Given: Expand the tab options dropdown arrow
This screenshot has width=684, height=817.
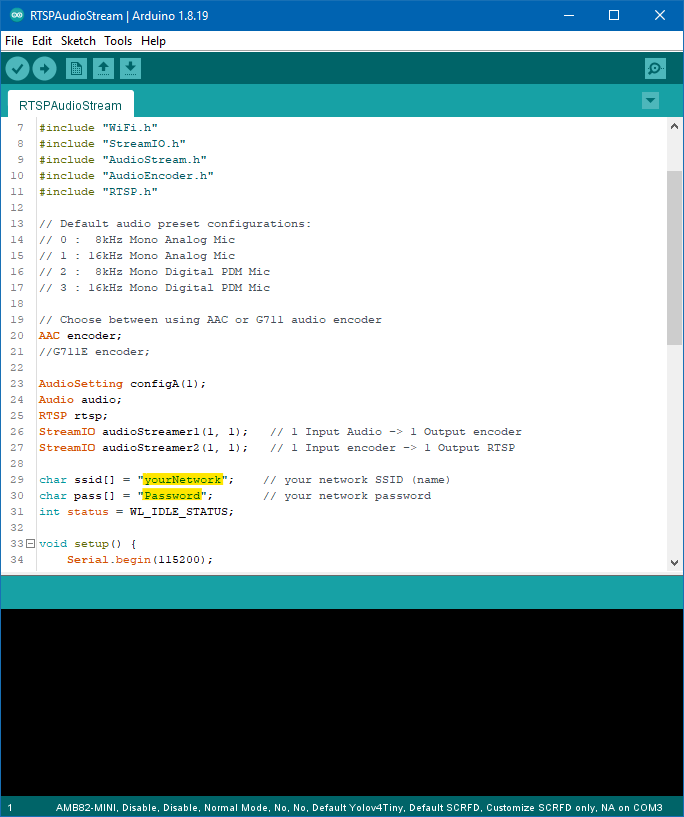Looking at the screenshot, I should pos(650,101).
